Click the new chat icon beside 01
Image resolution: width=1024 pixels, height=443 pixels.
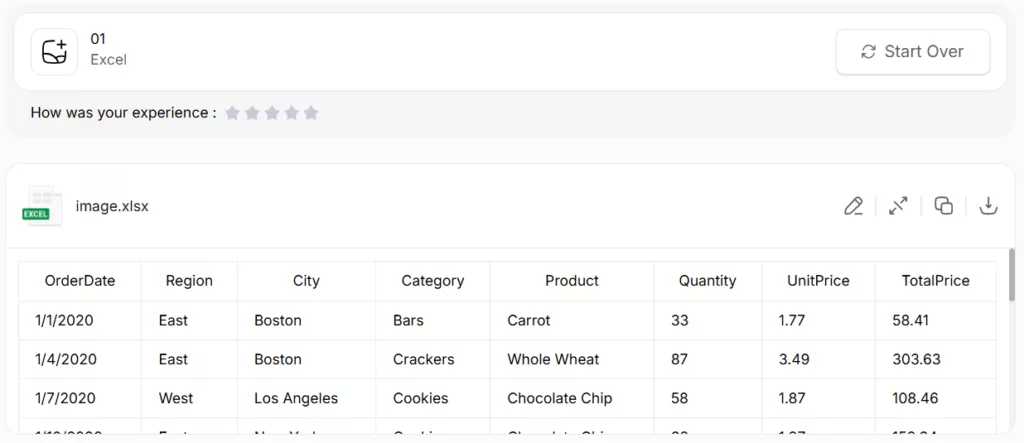coord(54,51)
